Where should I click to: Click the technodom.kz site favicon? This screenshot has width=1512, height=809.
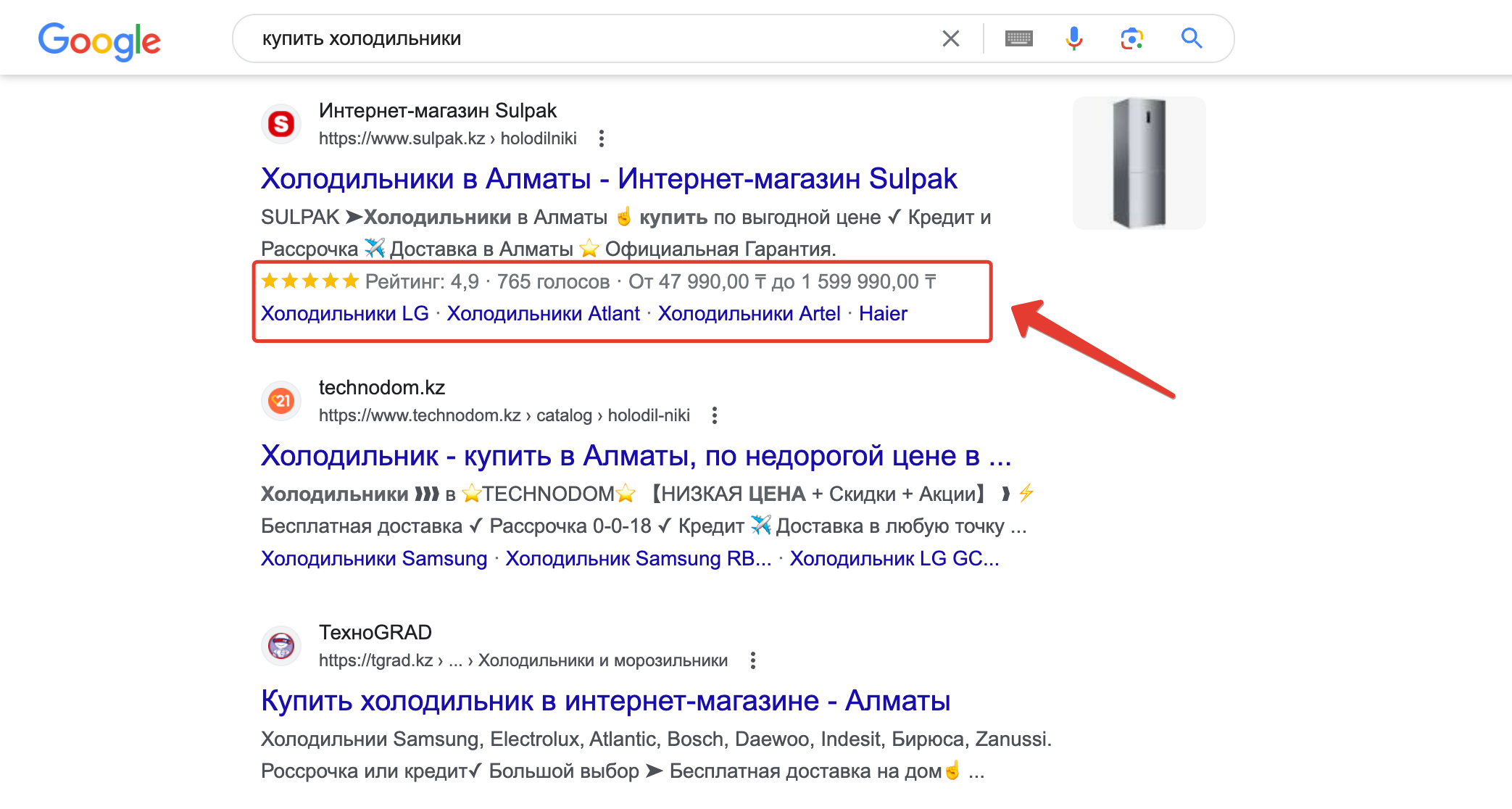pyautogui.click(x=281, y=401)
